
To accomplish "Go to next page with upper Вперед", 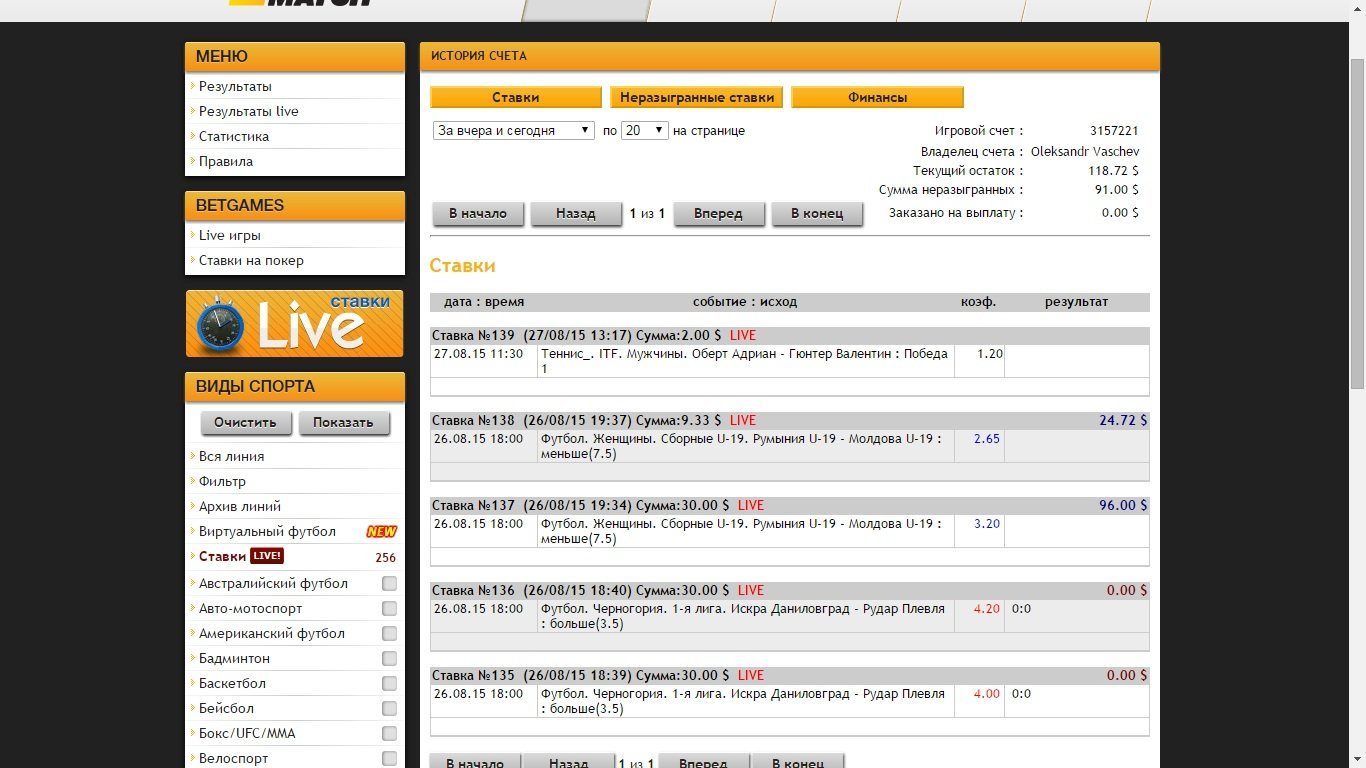I will tap(718, 214).
